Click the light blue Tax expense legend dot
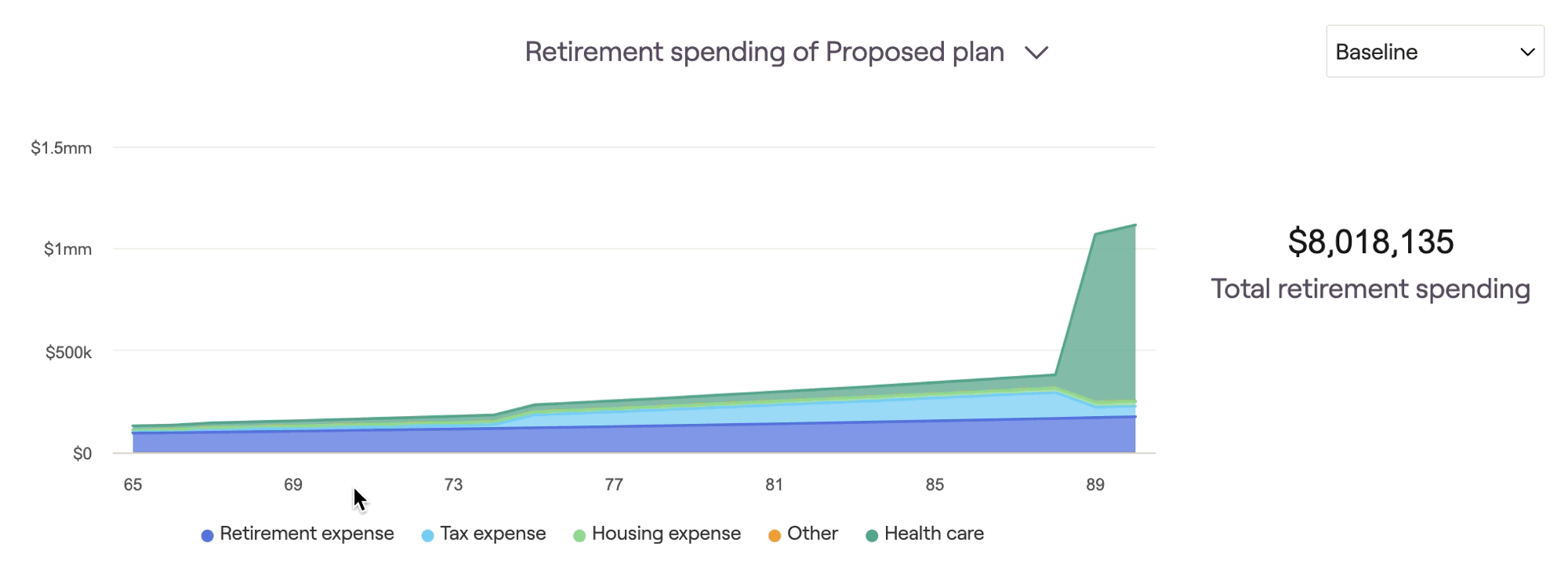The image size is (1568, 576). tap(427, 535)
